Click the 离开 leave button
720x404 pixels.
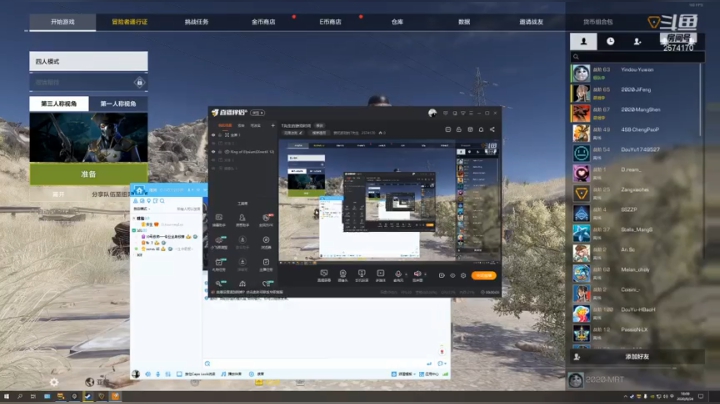(58, 194)
